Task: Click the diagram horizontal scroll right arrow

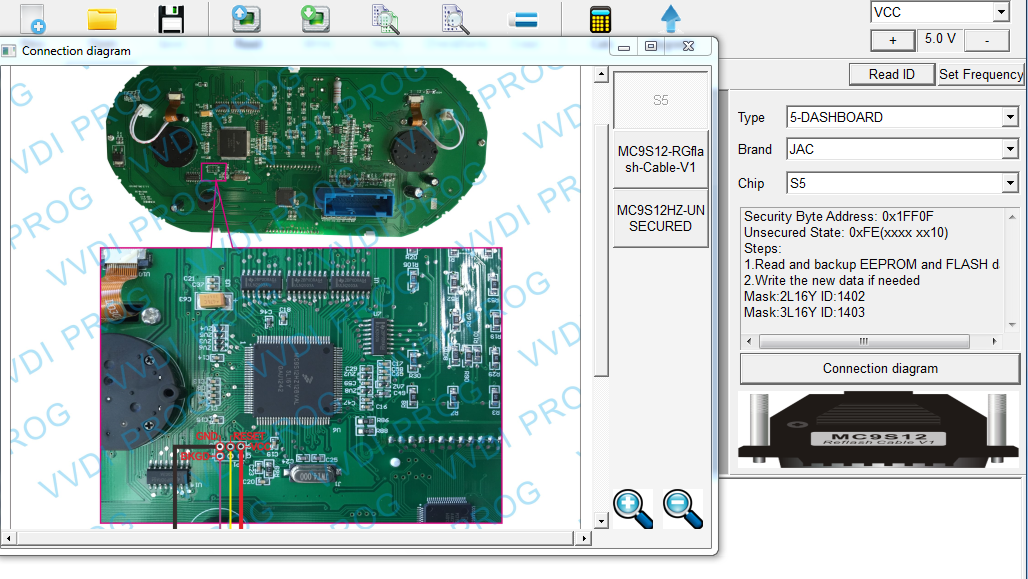Action: coord(584,538)
